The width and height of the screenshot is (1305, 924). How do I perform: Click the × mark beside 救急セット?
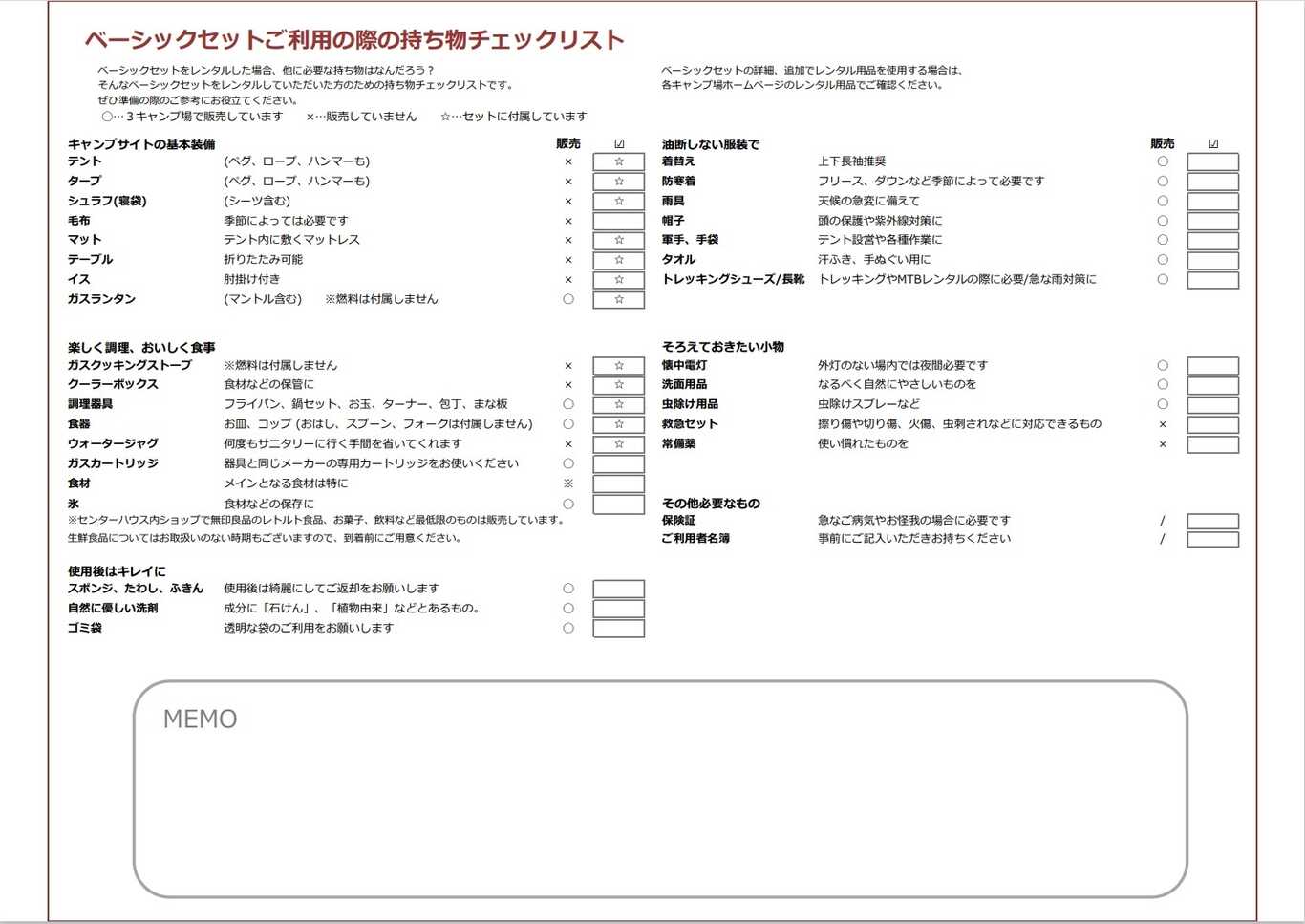[1163, 424]
